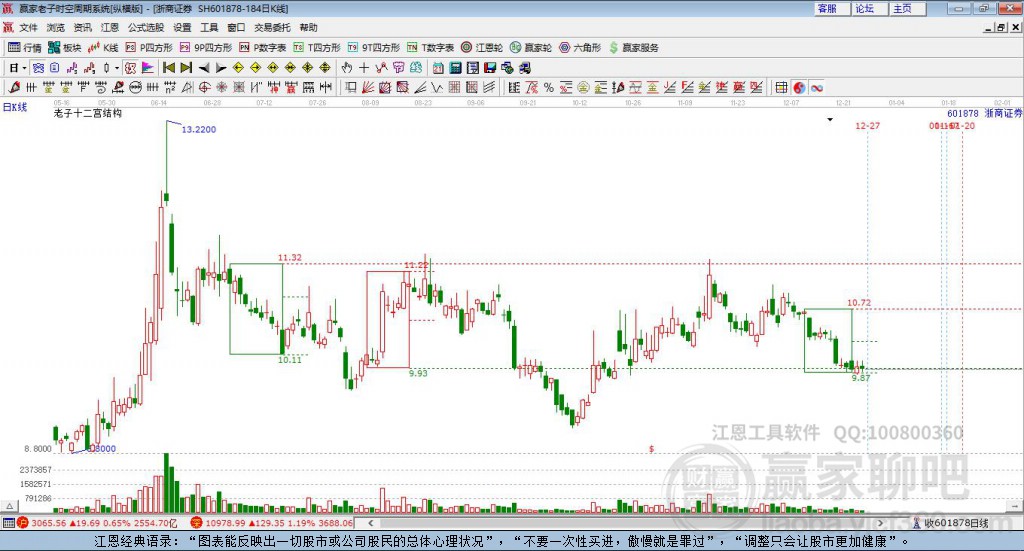The height and width of the screenshot is (551, 1024).
Task: Select the crosshair cursor tool
Action: 364,68
